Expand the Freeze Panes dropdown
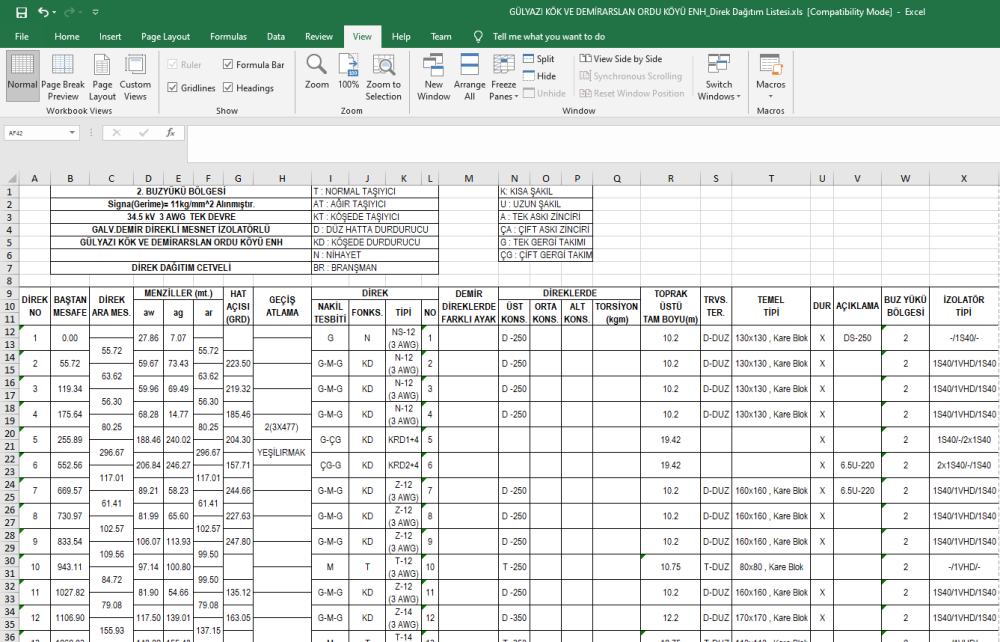This screenshot has height=642, width=1000. (x=503, y=78)
